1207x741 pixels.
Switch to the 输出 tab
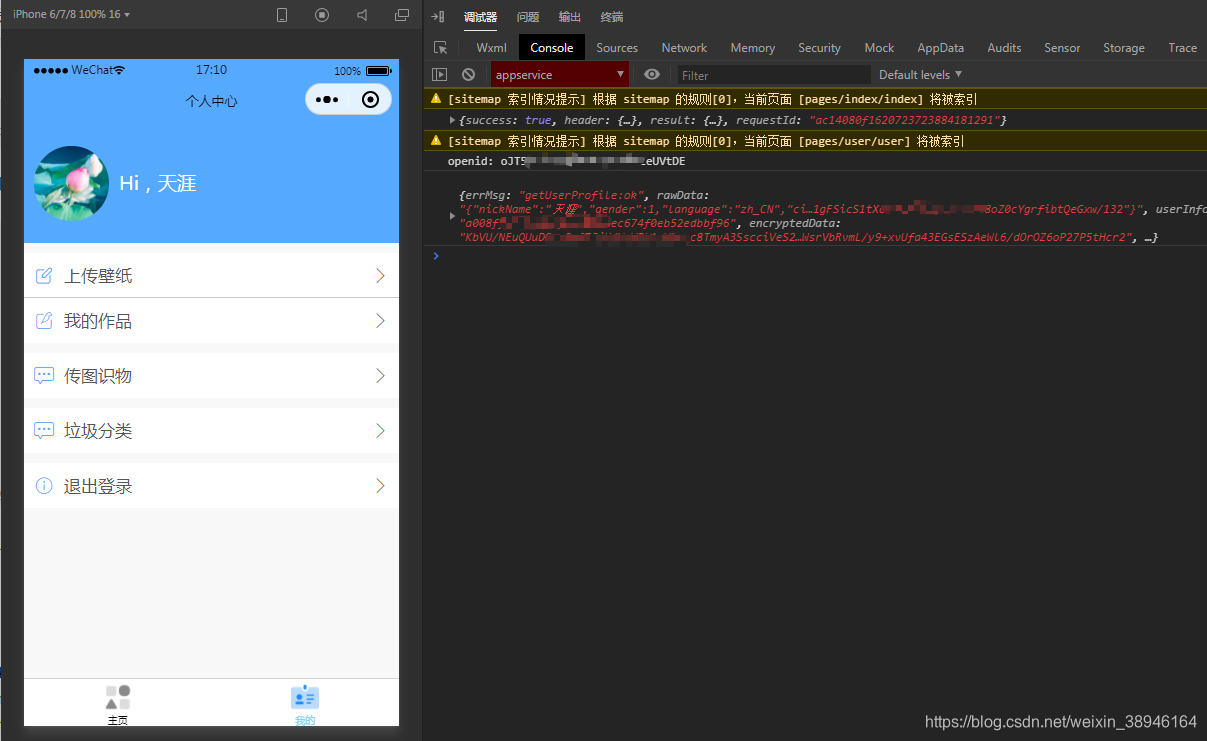coord(570,17)
